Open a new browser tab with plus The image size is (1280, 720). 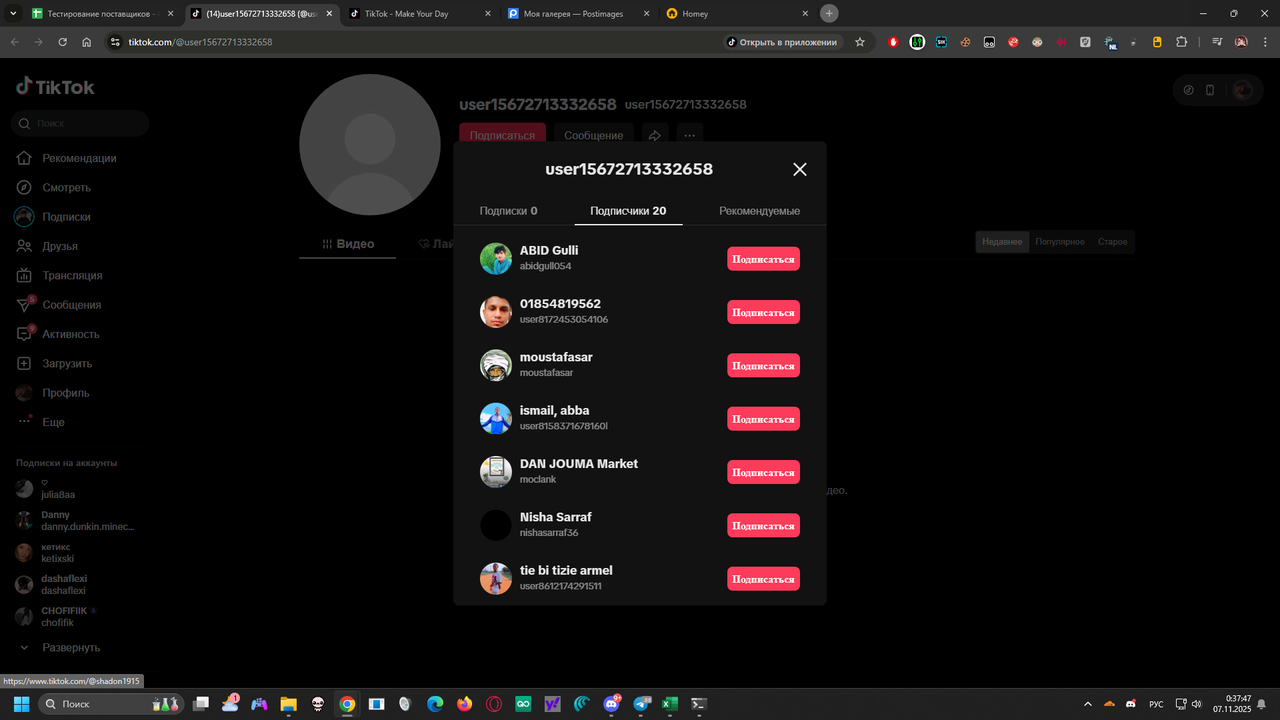(828, 14)
